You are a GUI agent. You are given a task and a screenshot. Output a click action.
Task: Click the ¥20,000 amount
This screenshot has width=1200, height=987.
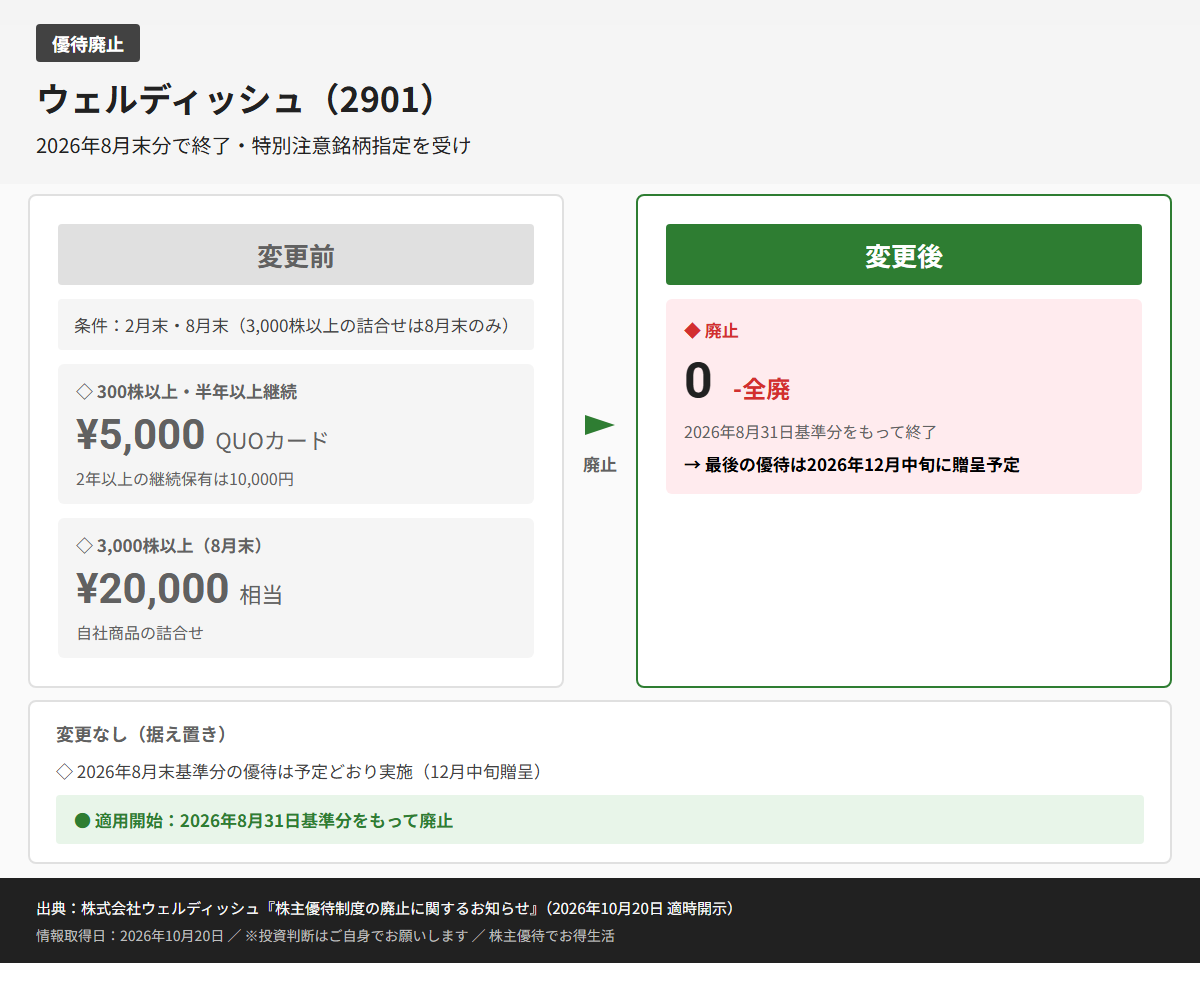point(152,589)
